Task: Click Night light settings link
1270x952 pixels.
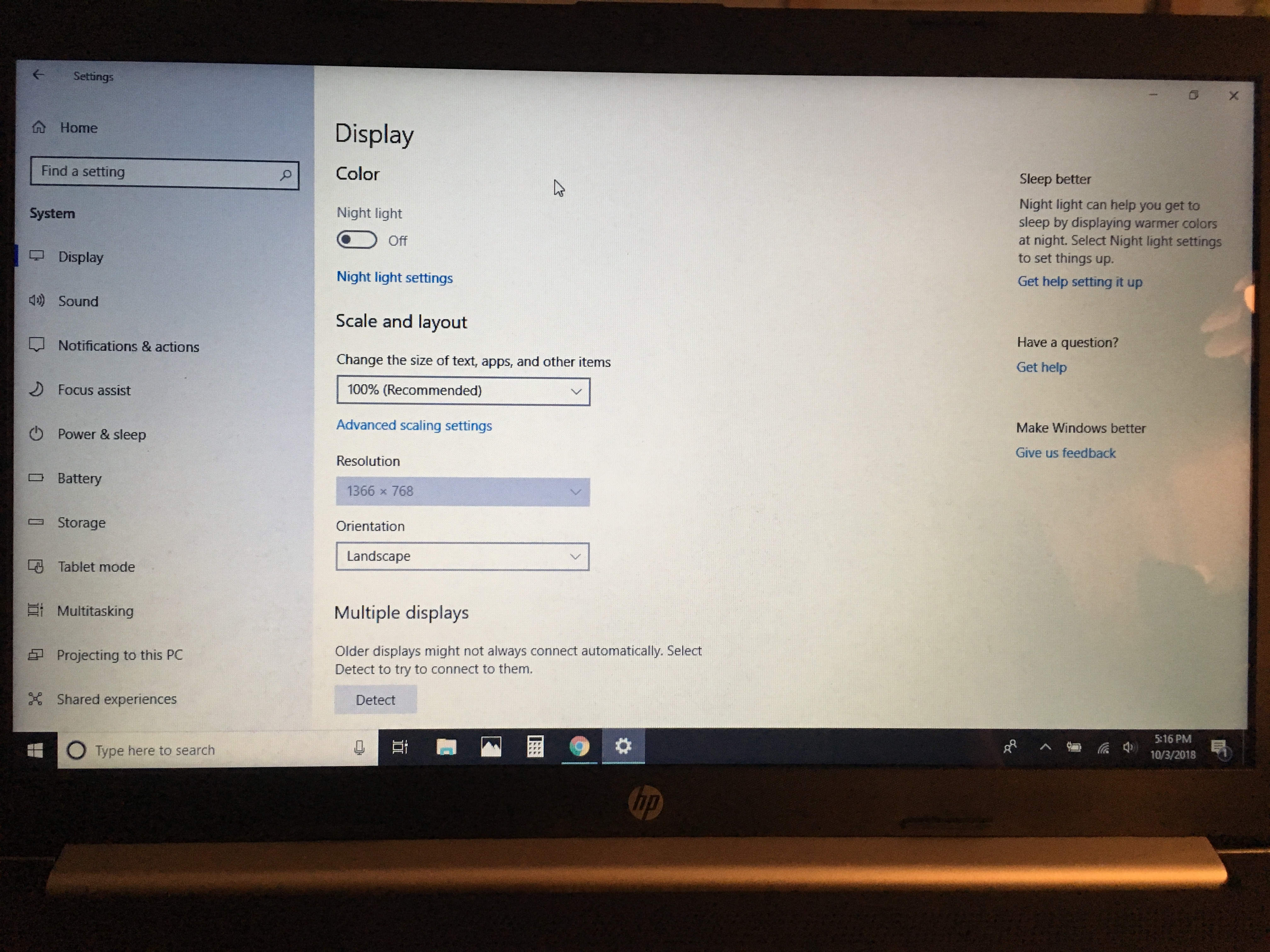Action: coord(394,277)
